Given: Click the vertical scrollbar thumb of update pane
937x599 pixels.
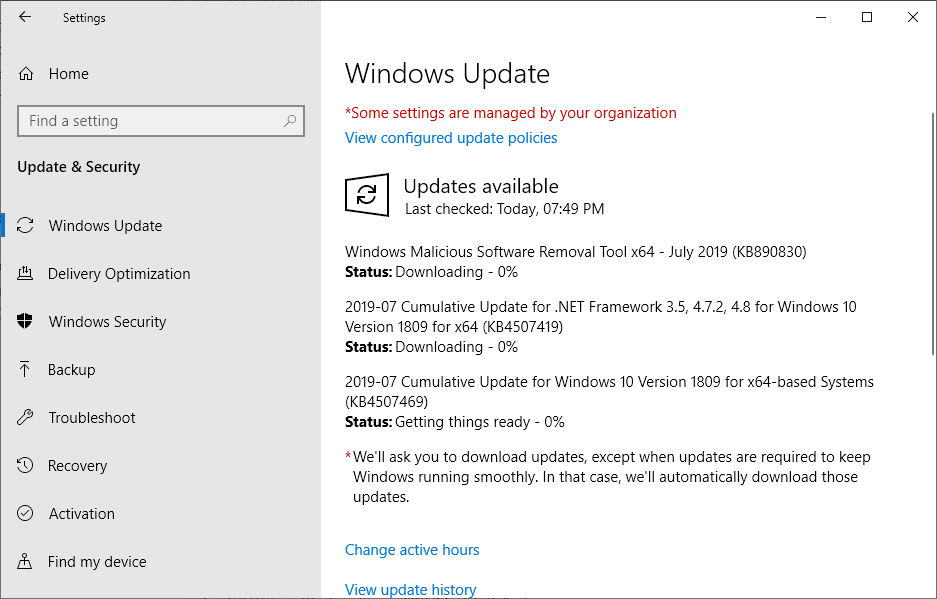Looking at the screenshot, I should (x=933, y=233).
